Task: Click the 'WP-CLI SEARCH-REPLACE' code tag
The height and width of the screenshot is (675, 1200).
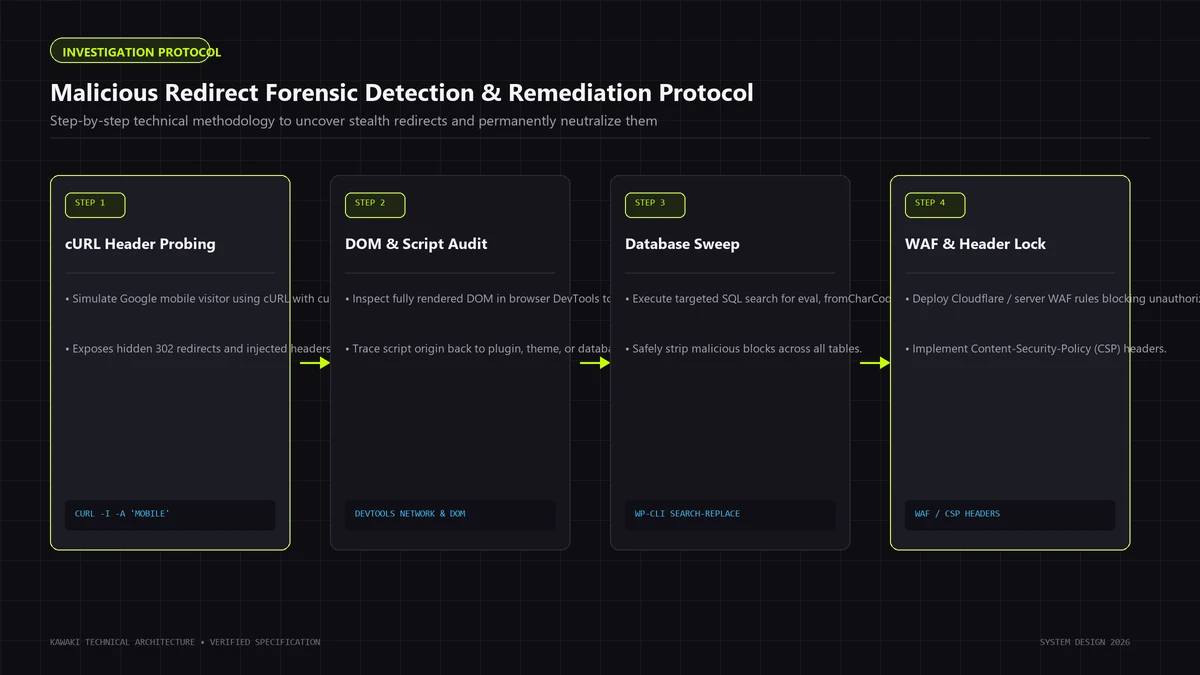Action: coord(730,514)
